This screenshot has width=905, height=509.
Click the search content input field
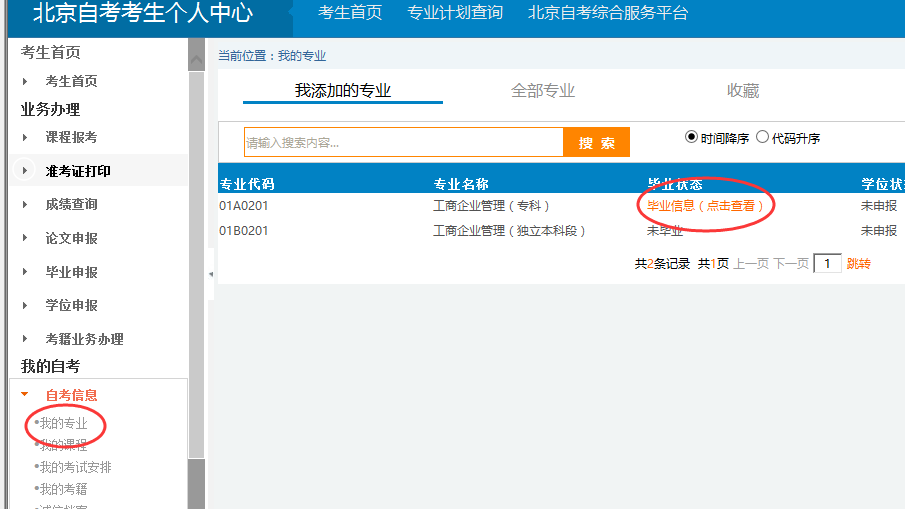[x=403, y=142]
